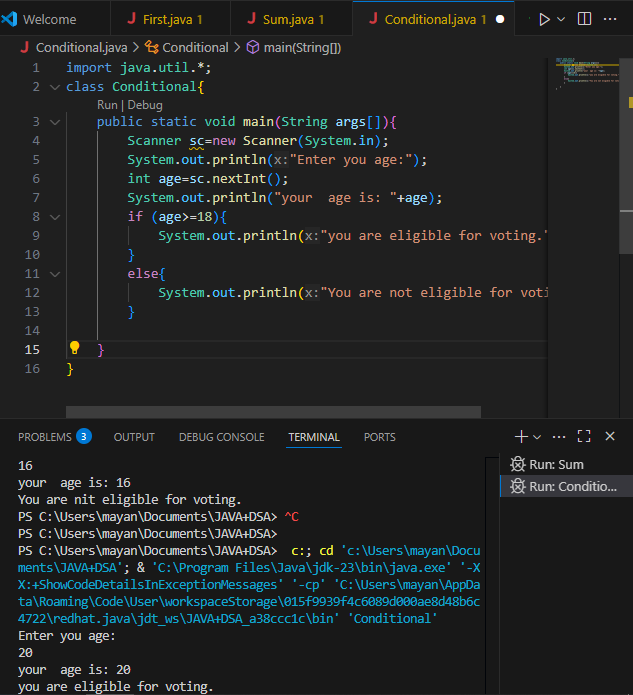The height and width of the screenshot is (695, 633).
Task: Select the Run: Conditio... terminal
Action: 567,486
